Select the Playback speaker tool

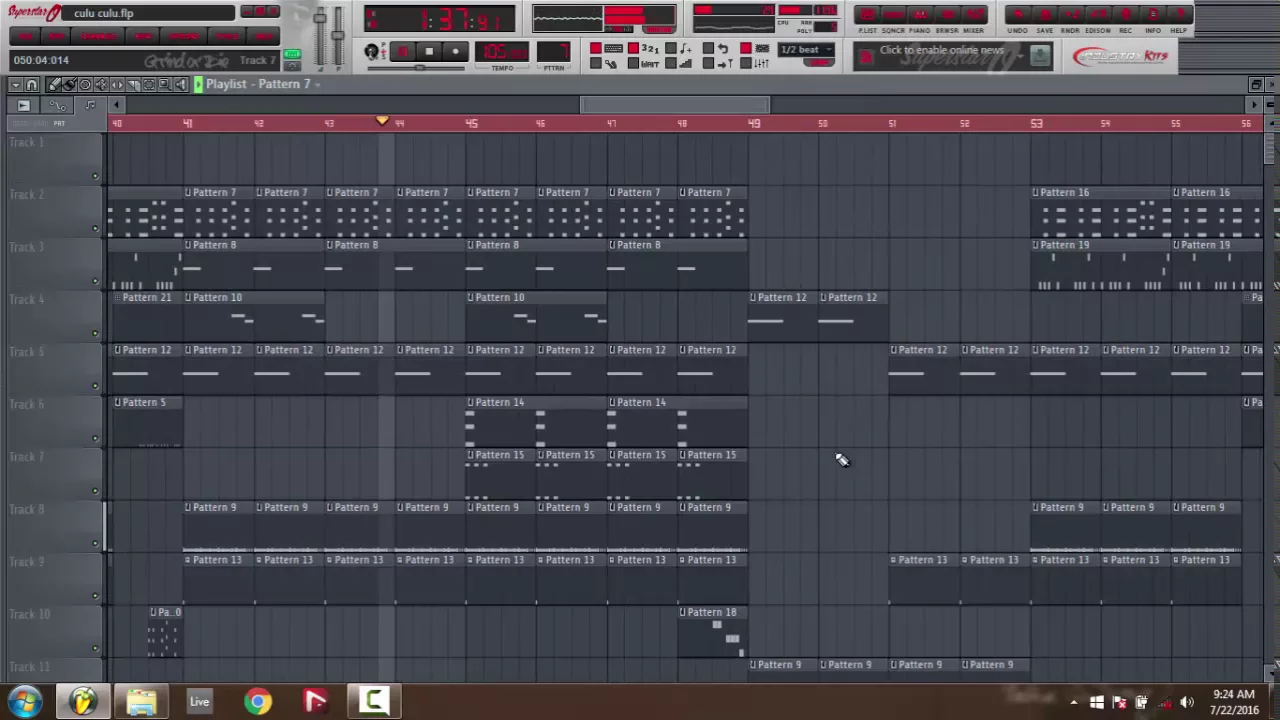[181, 84]
